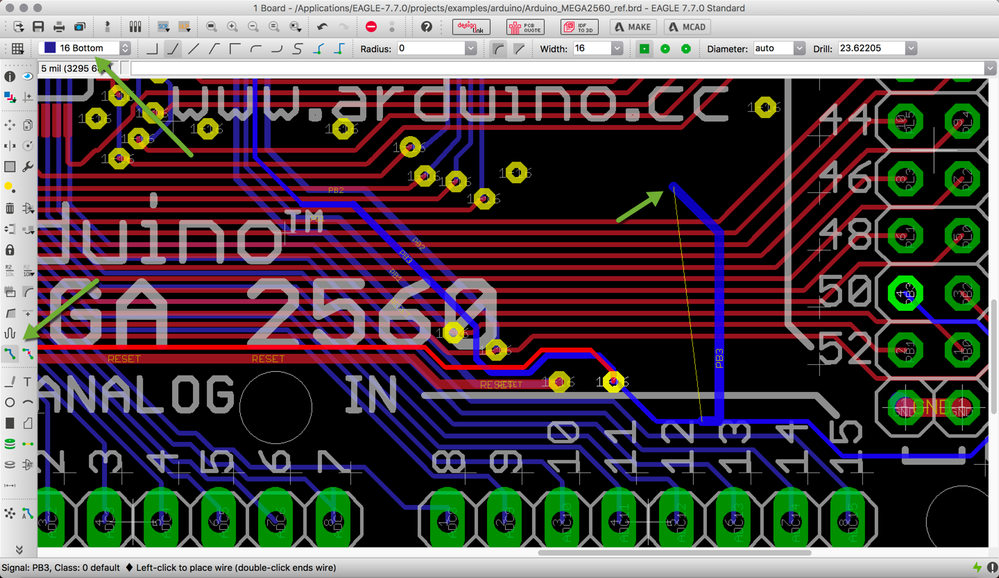Zoom out with the minus magnifier
The image size is (999, 578).
(253, 27)
